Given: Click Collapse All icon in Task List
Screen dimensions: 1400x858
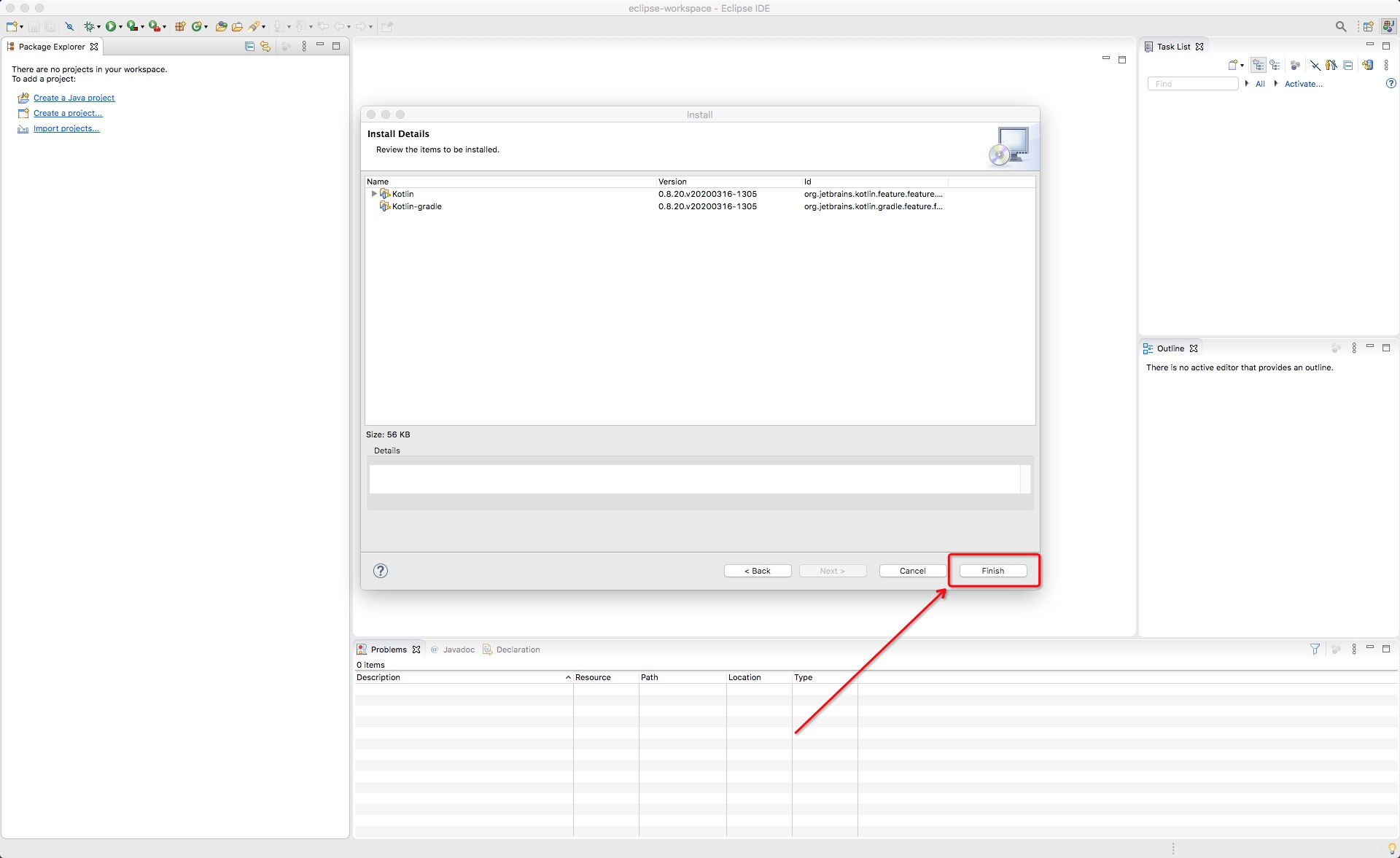Looking at the screenshot, I should click(1348, 65).
